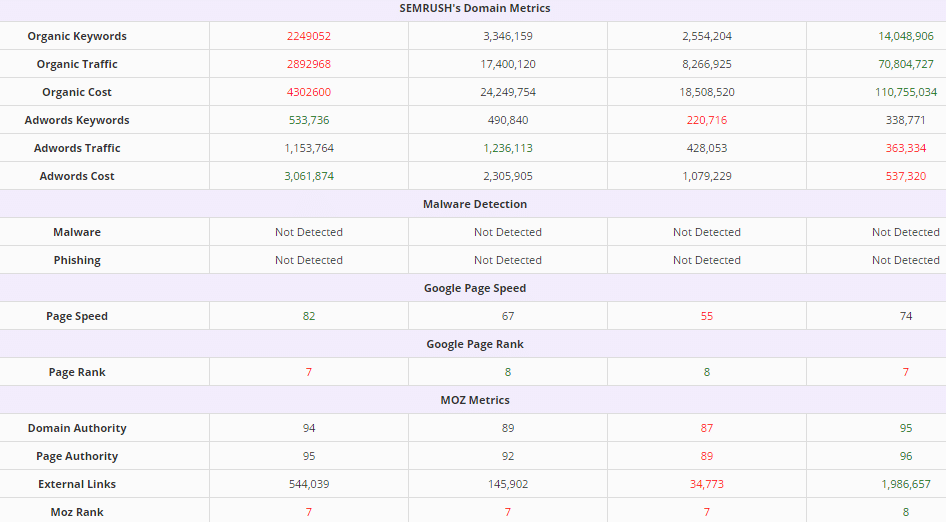Click the green Page Authority value 96
This screenshot has width=946, height=522.
tap(906, 456)
